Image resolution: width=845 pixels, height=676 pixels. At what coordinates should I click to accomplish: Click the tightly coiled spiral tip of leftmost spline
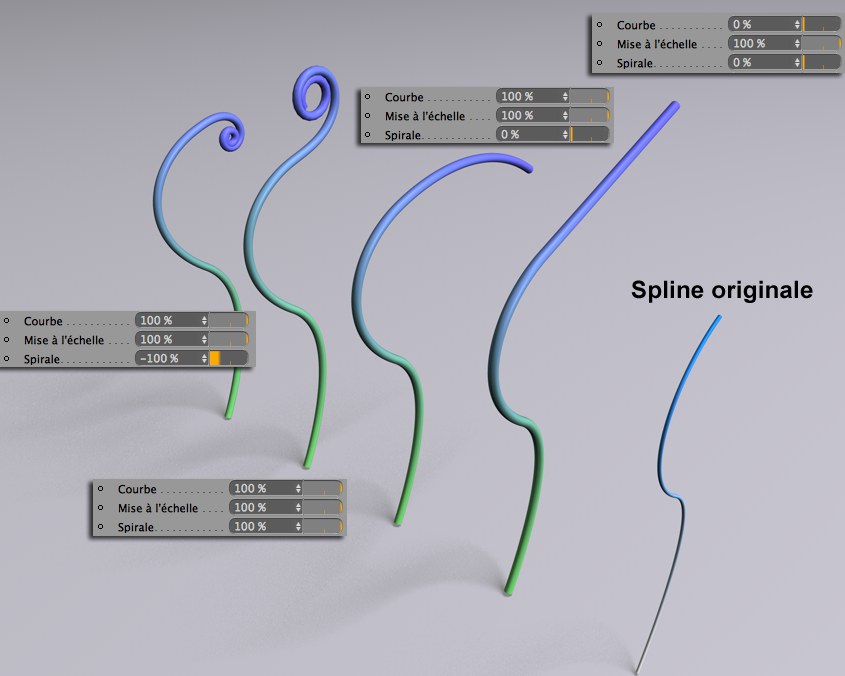click(x=231, y=134)
